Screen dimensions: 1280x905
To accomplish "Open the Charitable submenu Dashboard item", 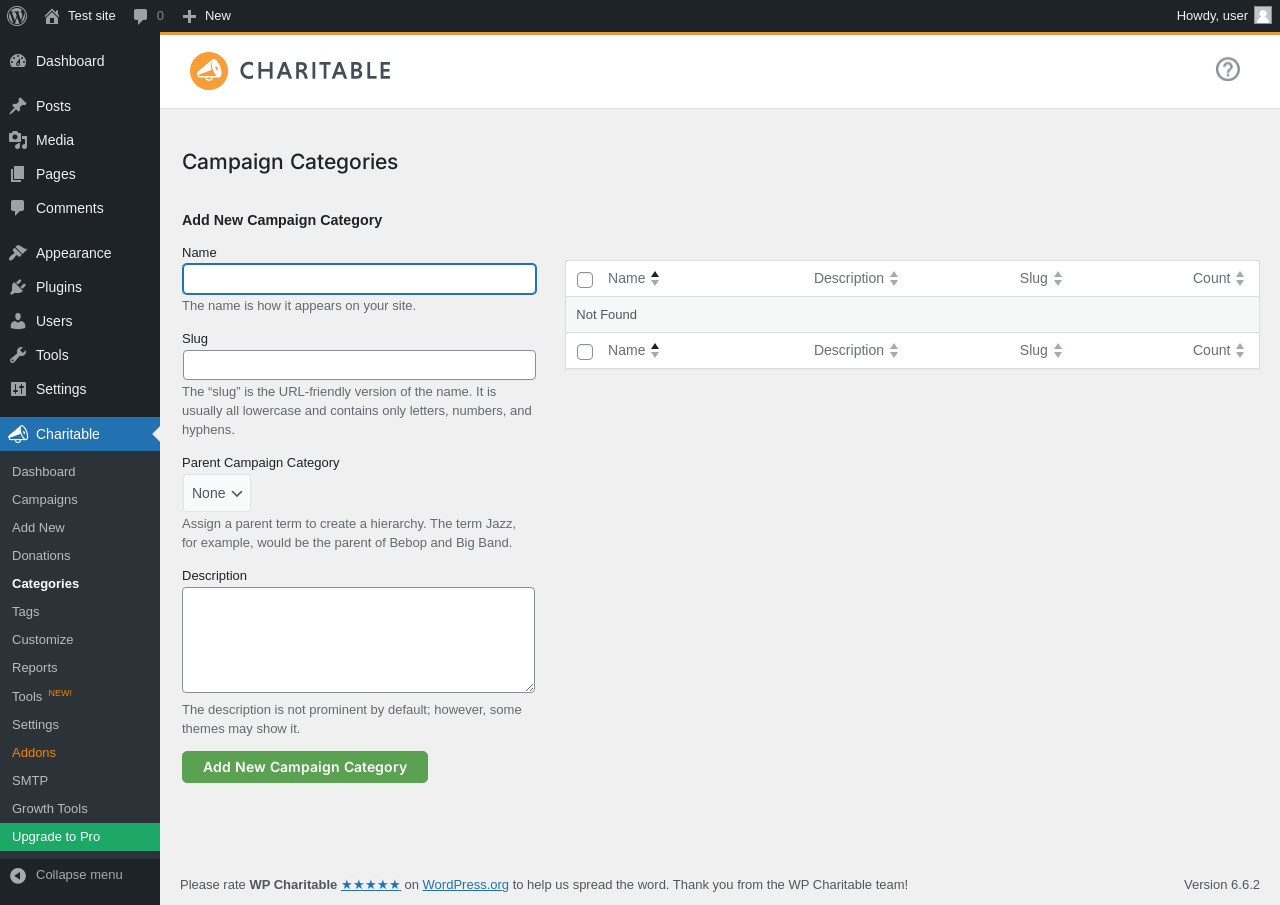I will pos(44,471).
